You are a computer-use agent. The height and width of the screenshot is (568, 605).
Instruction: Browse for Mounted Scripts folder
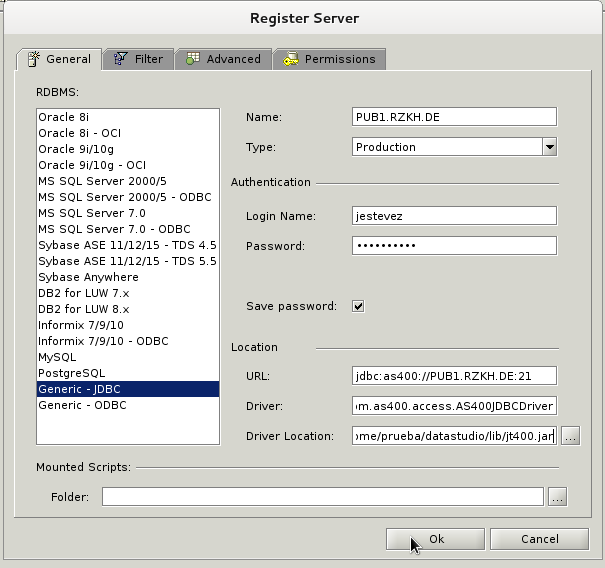[x=558, y=497]
